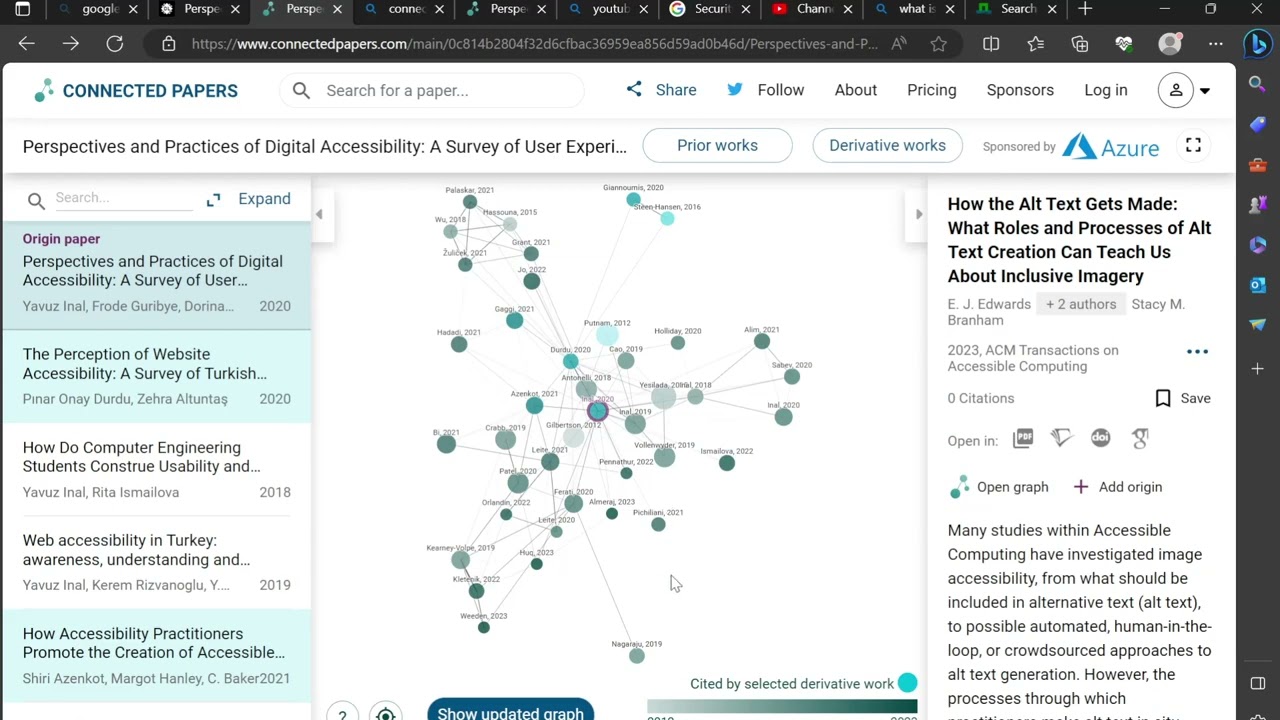Click the read aloud address bar icon
Screen dimensions: 1280x720
(x=899, y=44)
